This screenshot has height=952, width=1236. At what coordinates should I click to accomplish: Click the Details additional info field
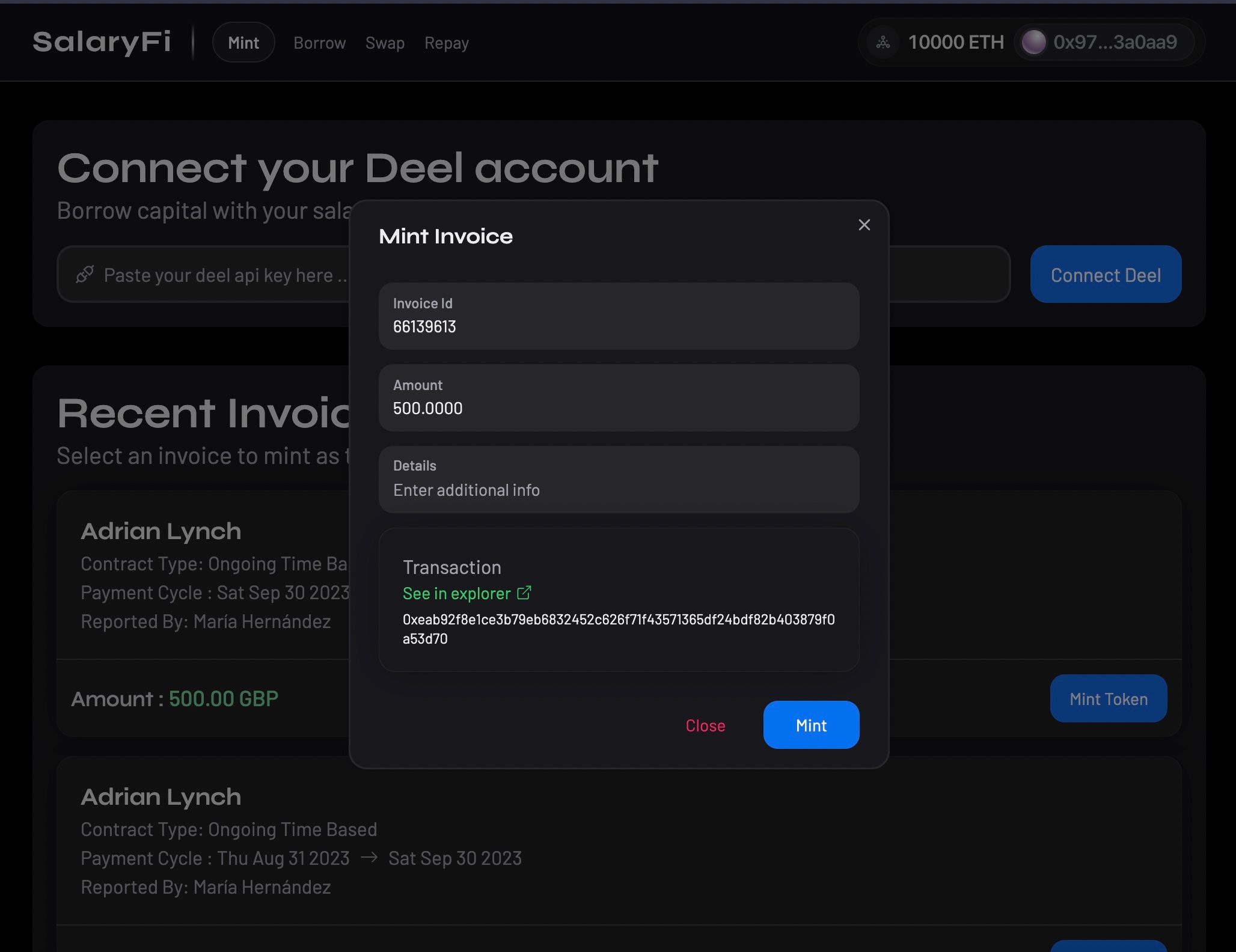pyautogui.click(x=619, y=480)
